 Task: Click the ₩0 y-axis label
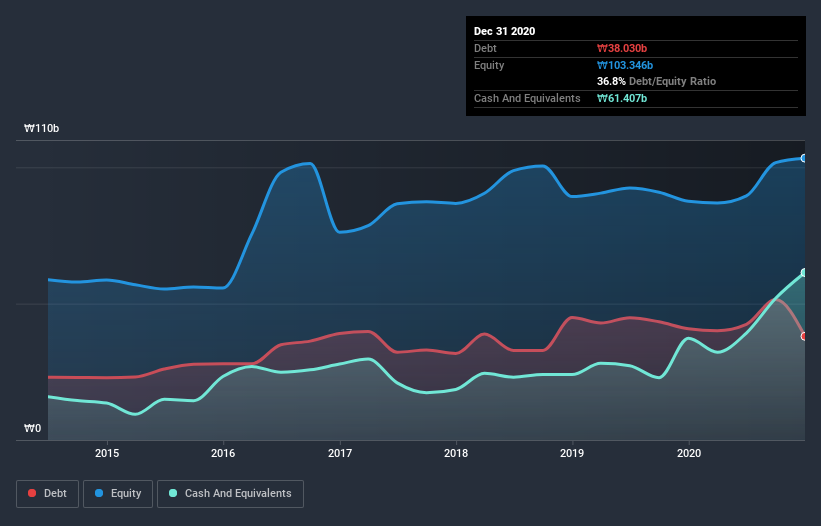click(x=32, y=428)
